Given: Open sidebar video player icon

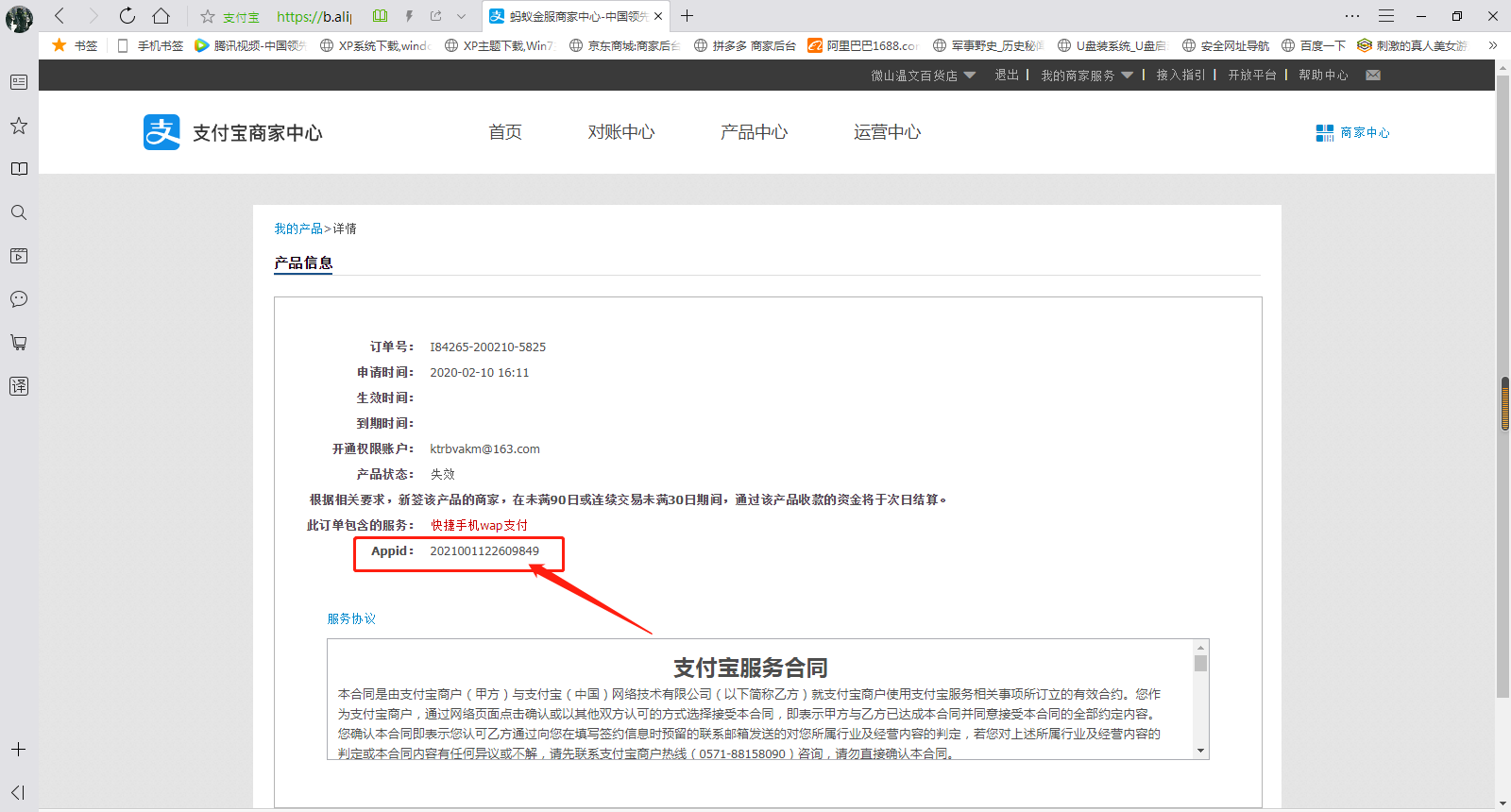Looking at the screenshot, I should tap(19, 256).
